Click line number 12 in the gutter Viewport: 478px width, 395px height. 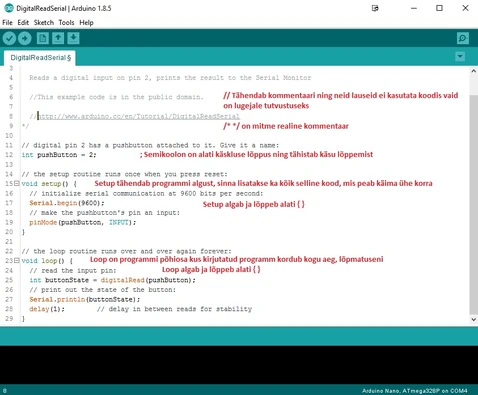pyautogui.click(x=9, y=155)
